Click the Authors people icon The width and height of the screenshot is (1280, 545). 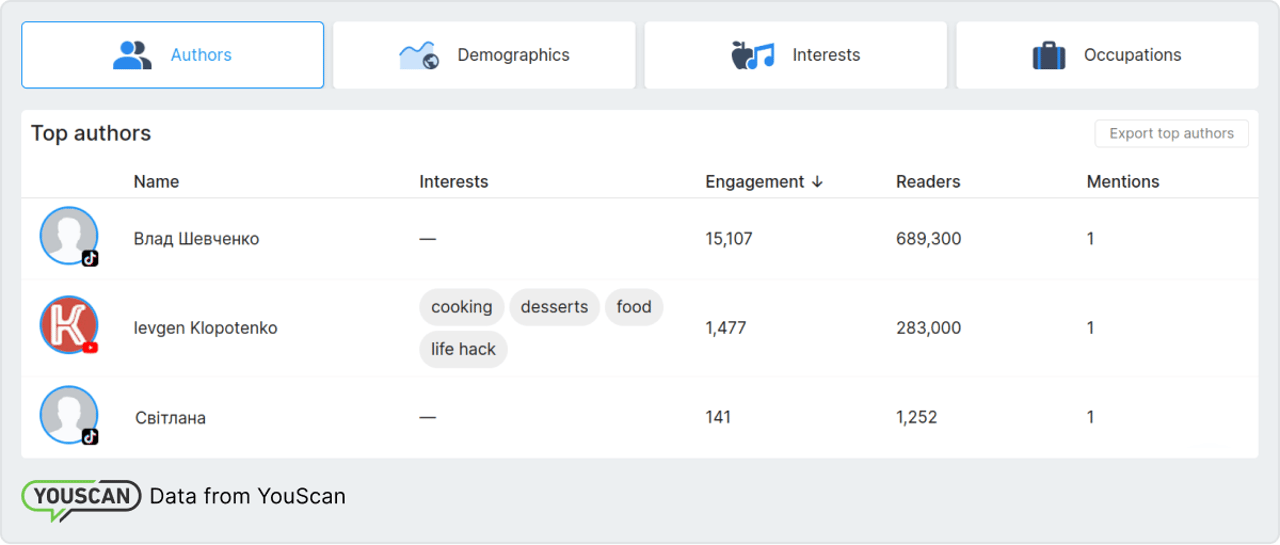pyautogui.click(x=132, y=55)
